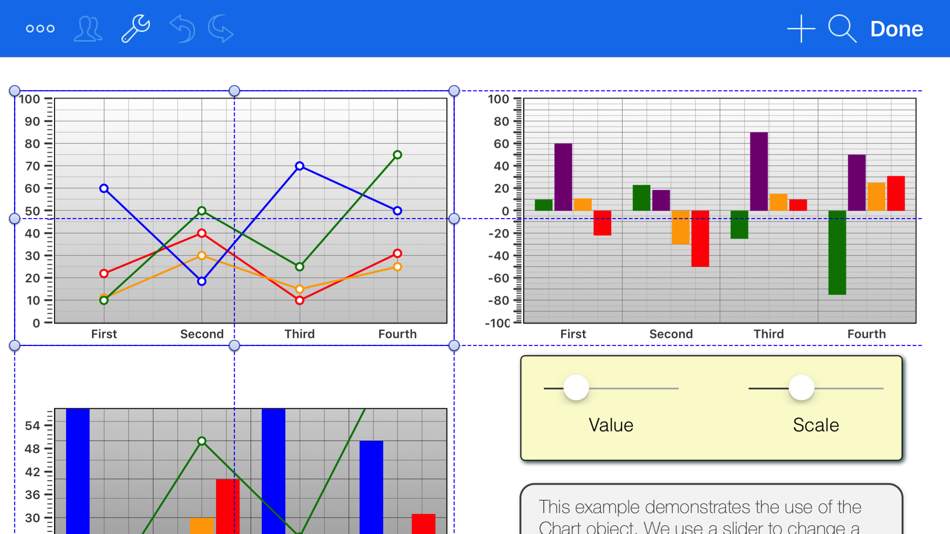Select the bottom-middle selection handle of line chart
The height and width of the screenshot is (534, 950).
coord(234,345)
